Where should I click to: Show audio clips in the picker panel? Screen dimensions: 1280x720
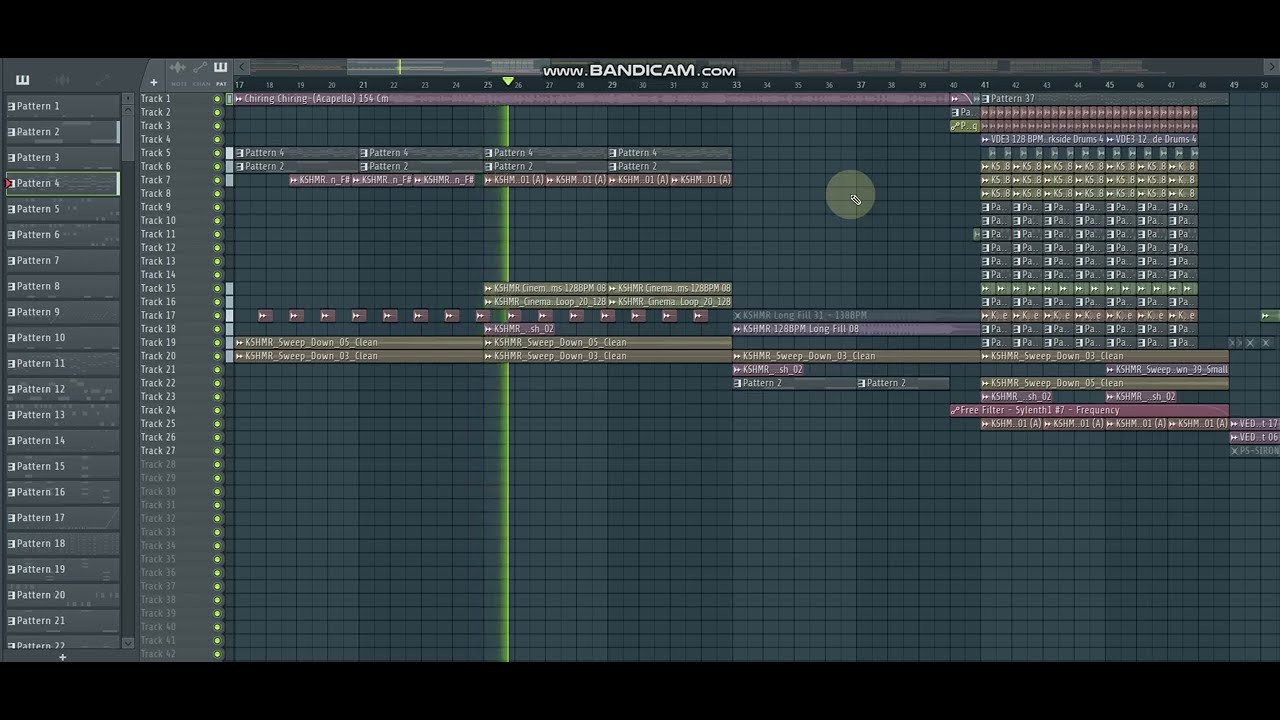coord(62,80)
